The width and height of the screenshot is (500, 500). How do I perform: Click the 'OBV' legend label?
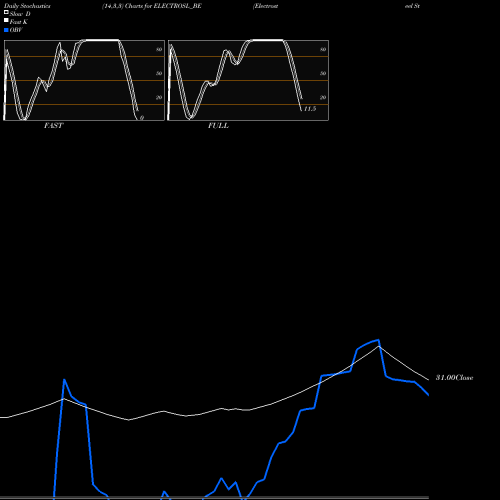[16, 30]
